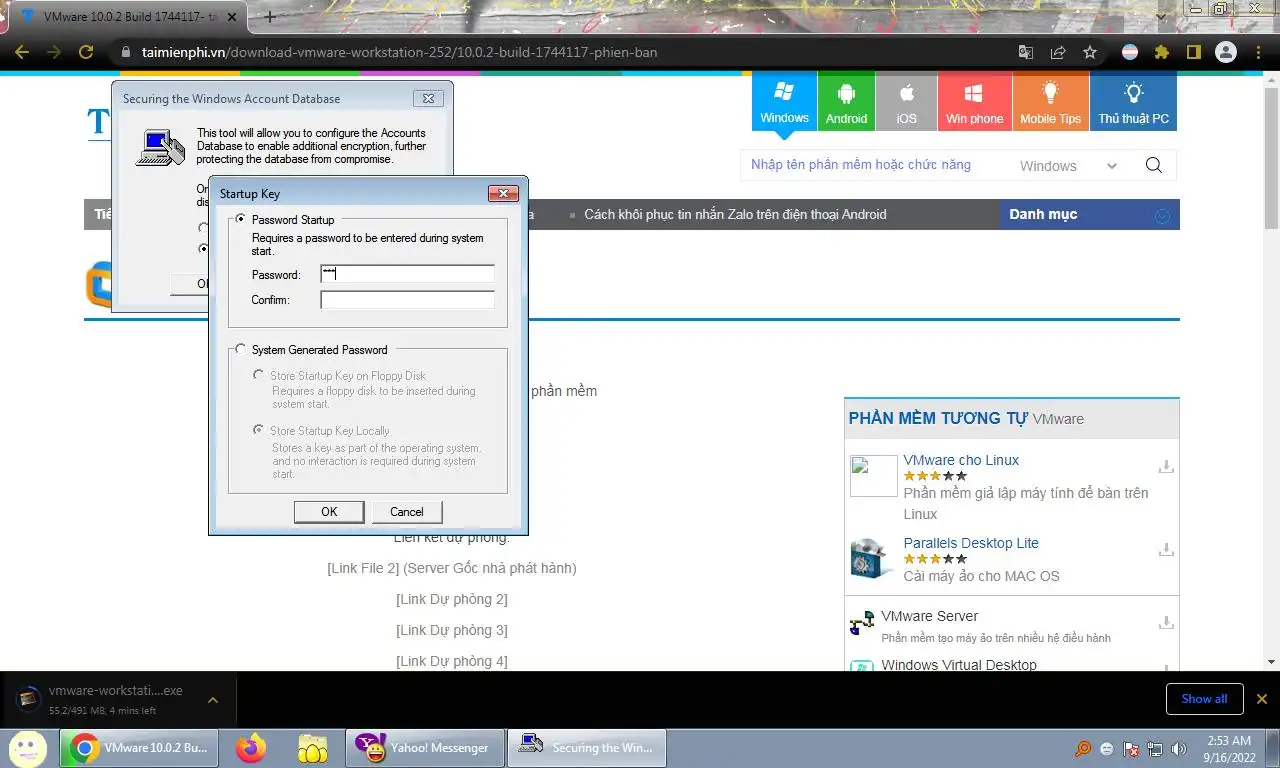Click the Confirm password input field
The image size is (1280, 768).
pos(407,300)
